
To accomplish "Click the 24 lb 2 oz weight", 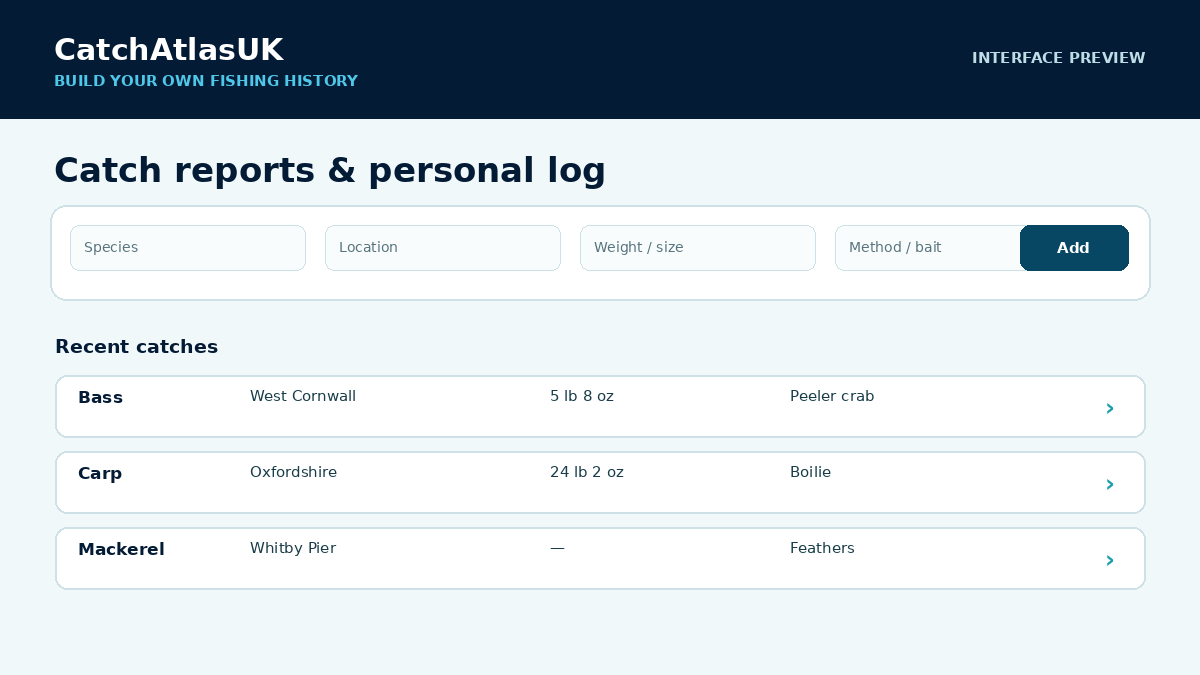I will [587, 472].
